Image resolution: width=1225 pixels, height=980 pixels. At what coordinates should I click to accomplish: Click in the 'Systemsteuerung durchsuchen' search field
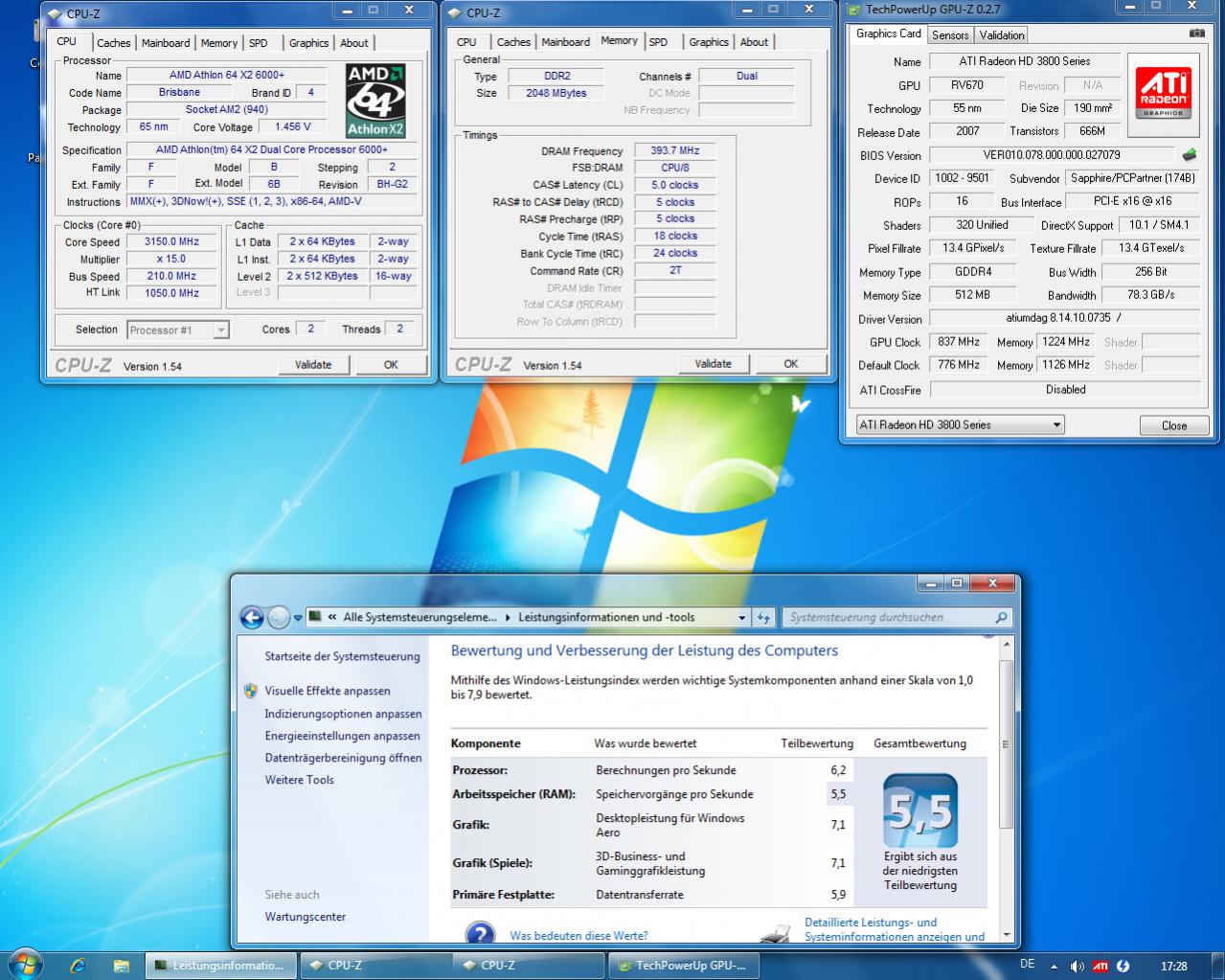(886, 618)
